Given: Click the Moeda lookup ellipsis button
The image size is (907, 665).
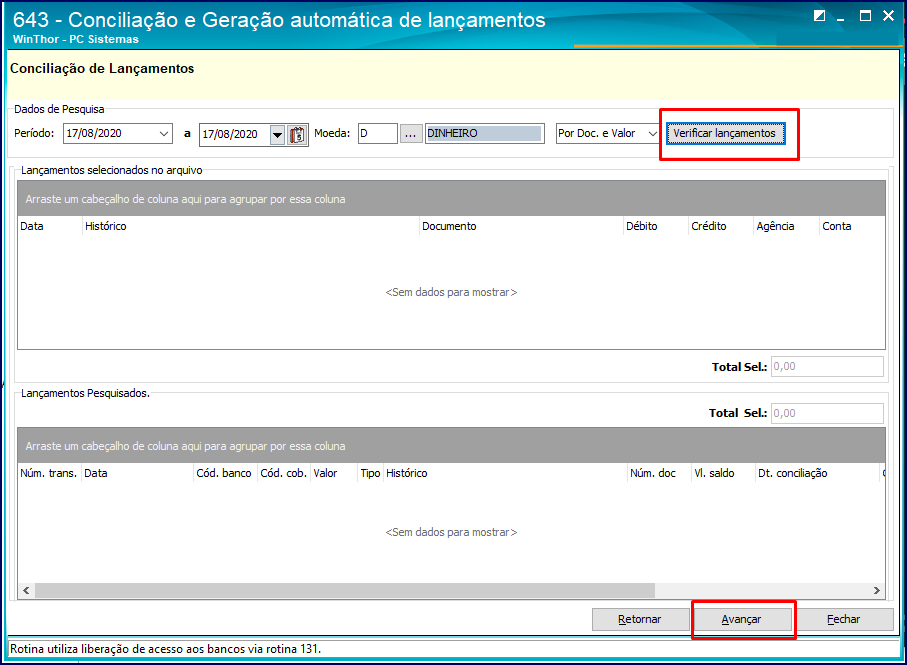Looking at the screenshot, I should [411, 134].
